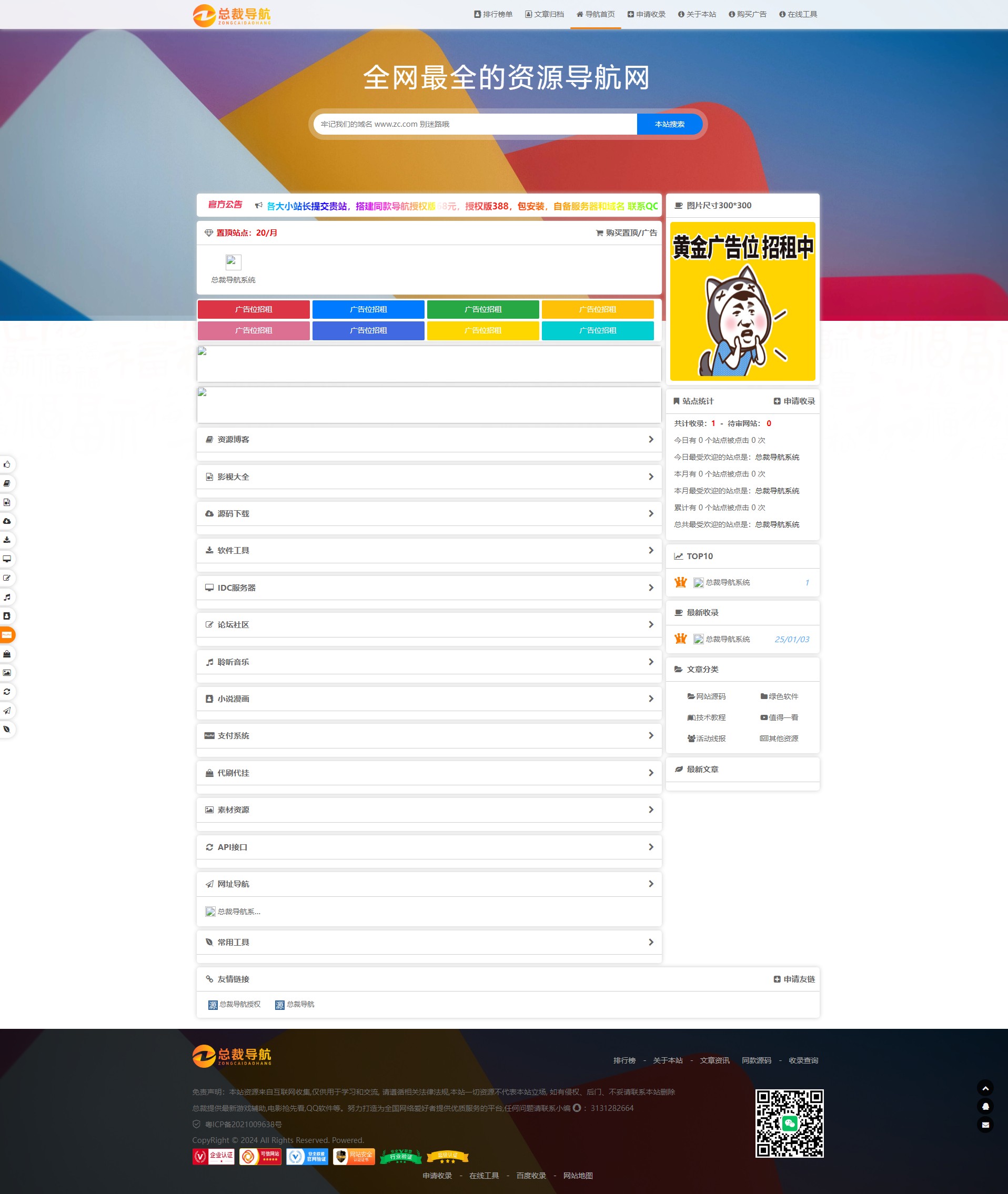Click the picture icon in left sidebar

[x=7, y=672]
